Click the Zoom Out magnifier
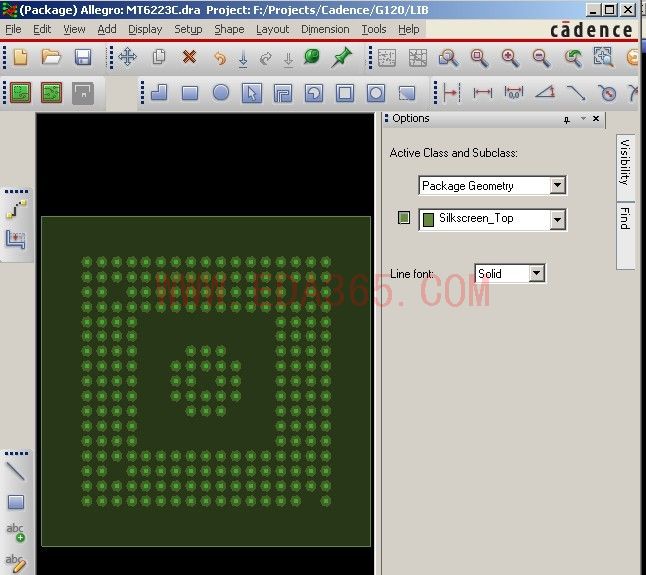The width and height of the screenshot is (646, 575). 541,58
